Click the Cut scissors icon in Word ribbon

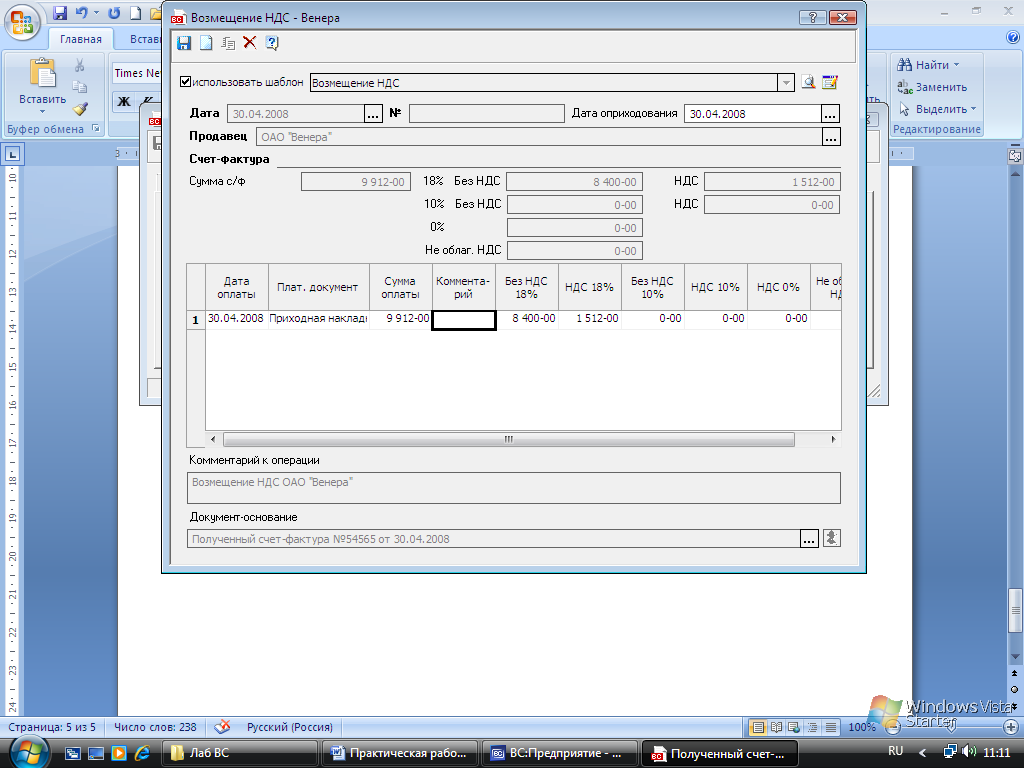pos(80,65)
